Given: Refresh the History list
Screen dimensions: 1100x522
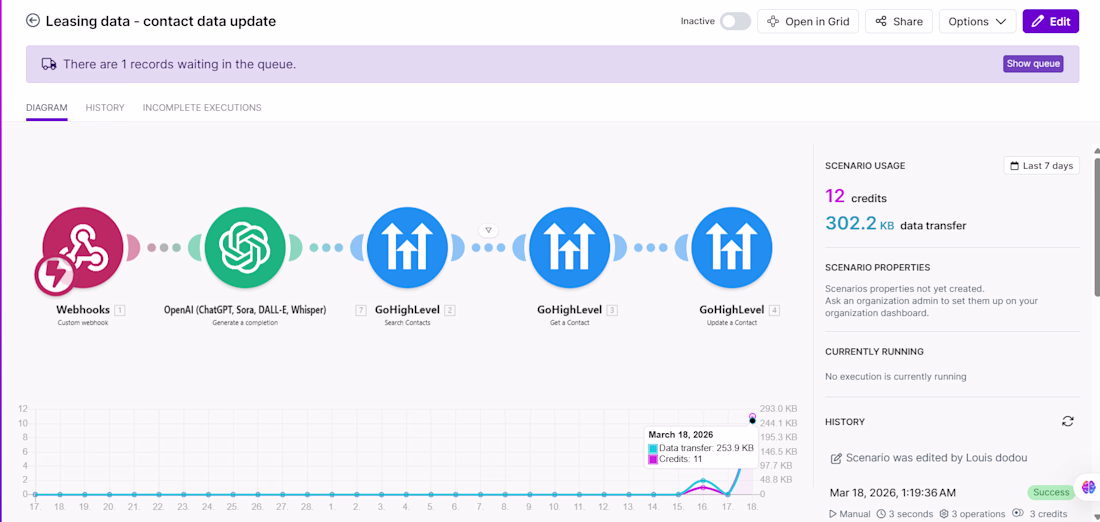Looking at the screenshot, I should 1068,421.
